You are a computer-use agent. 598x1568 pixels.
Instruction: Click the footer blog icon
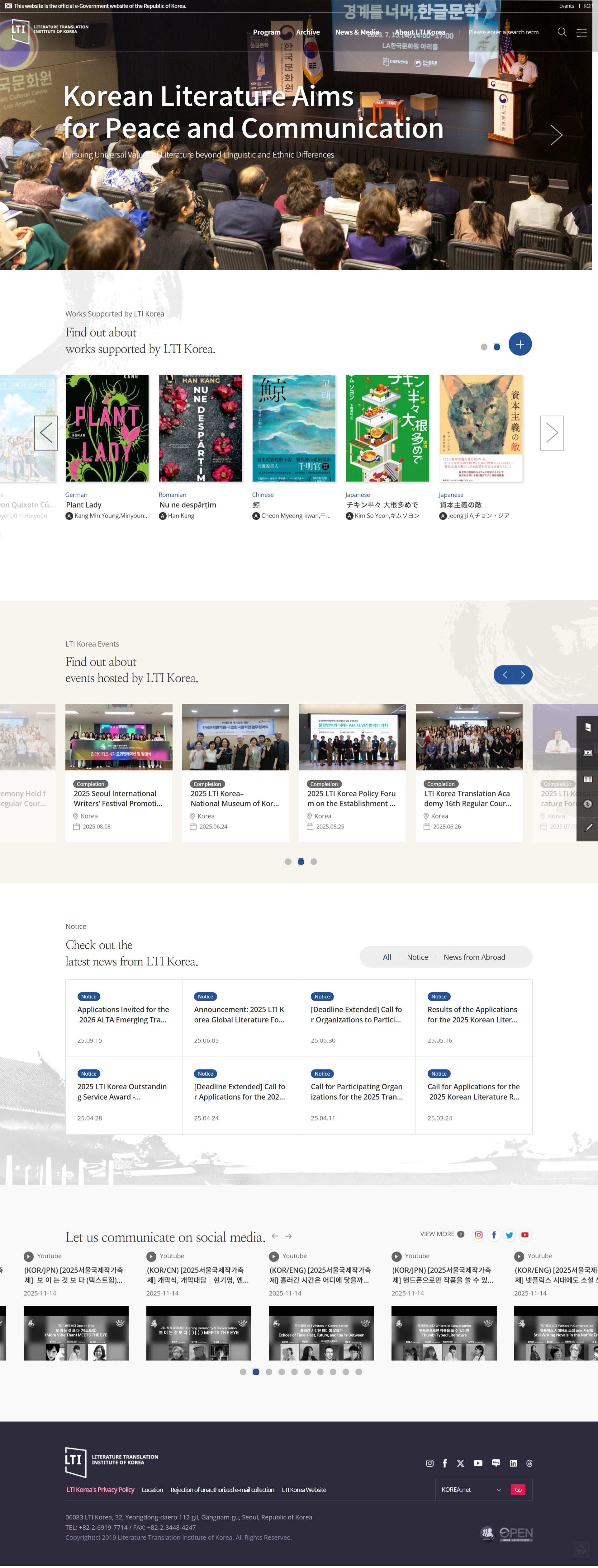click(496, 1463)
